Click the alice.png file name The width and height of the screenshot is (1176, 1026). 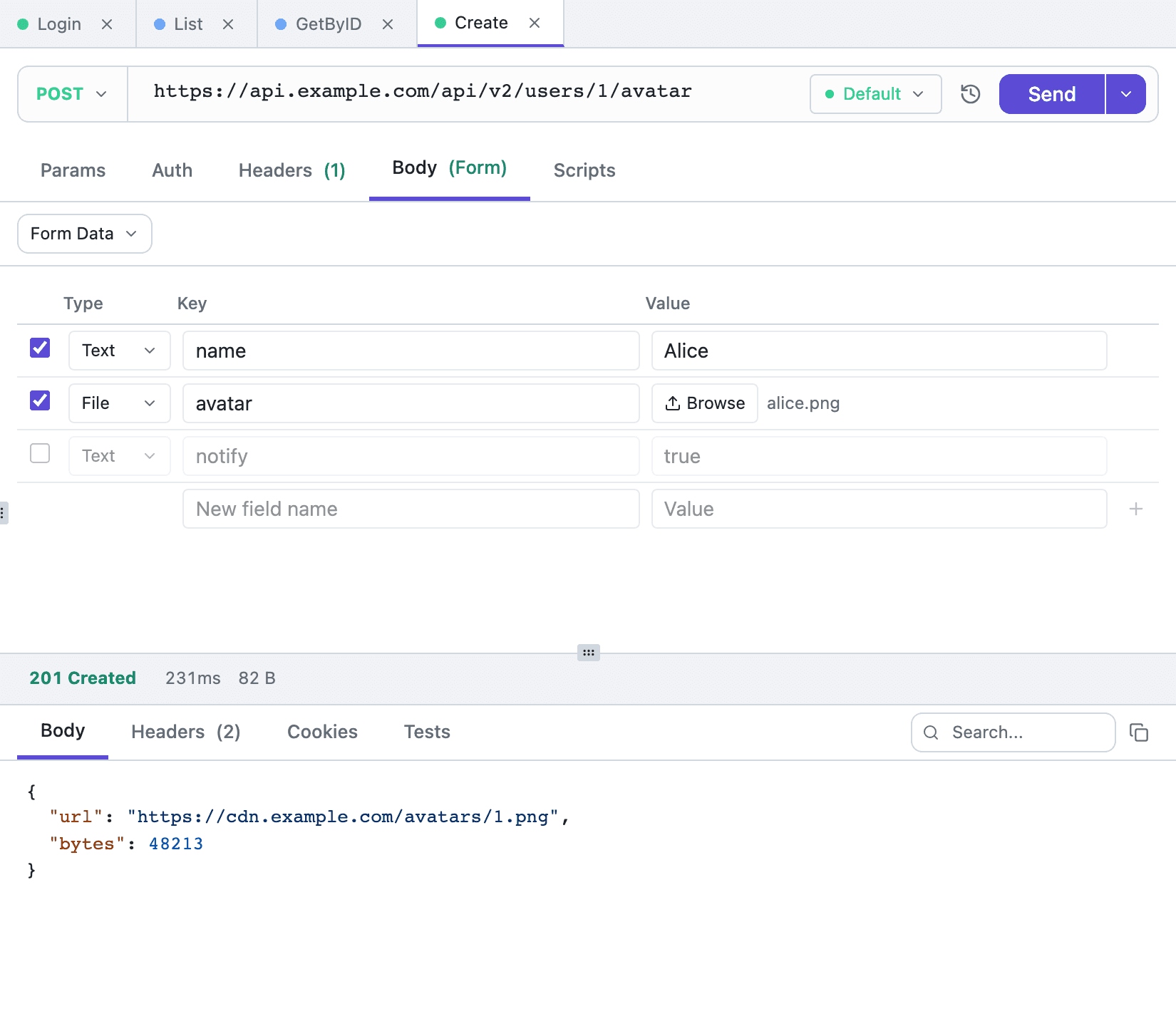[x=803, y=403]
